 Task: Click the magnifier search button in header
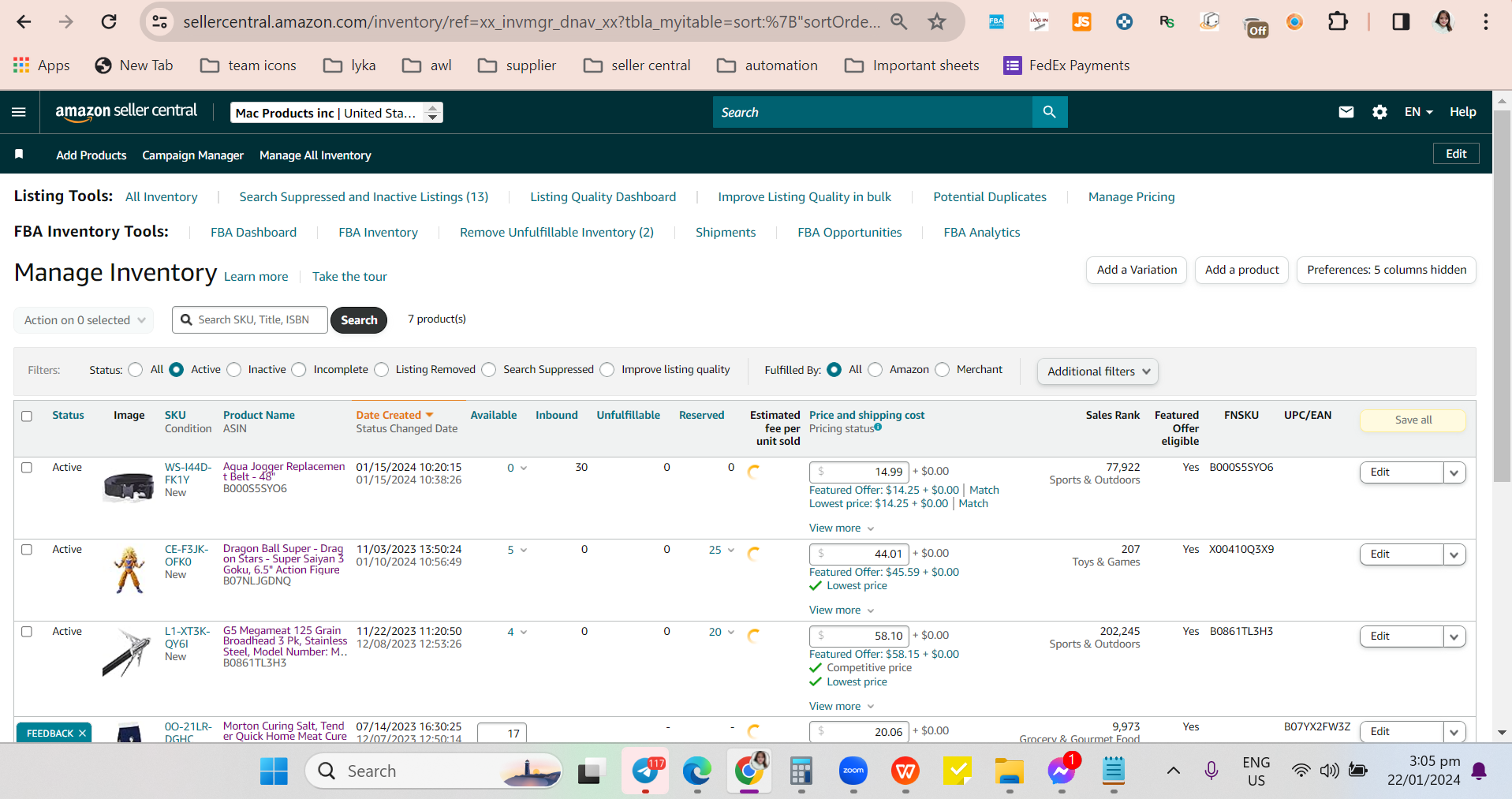tap(1050, 112)
